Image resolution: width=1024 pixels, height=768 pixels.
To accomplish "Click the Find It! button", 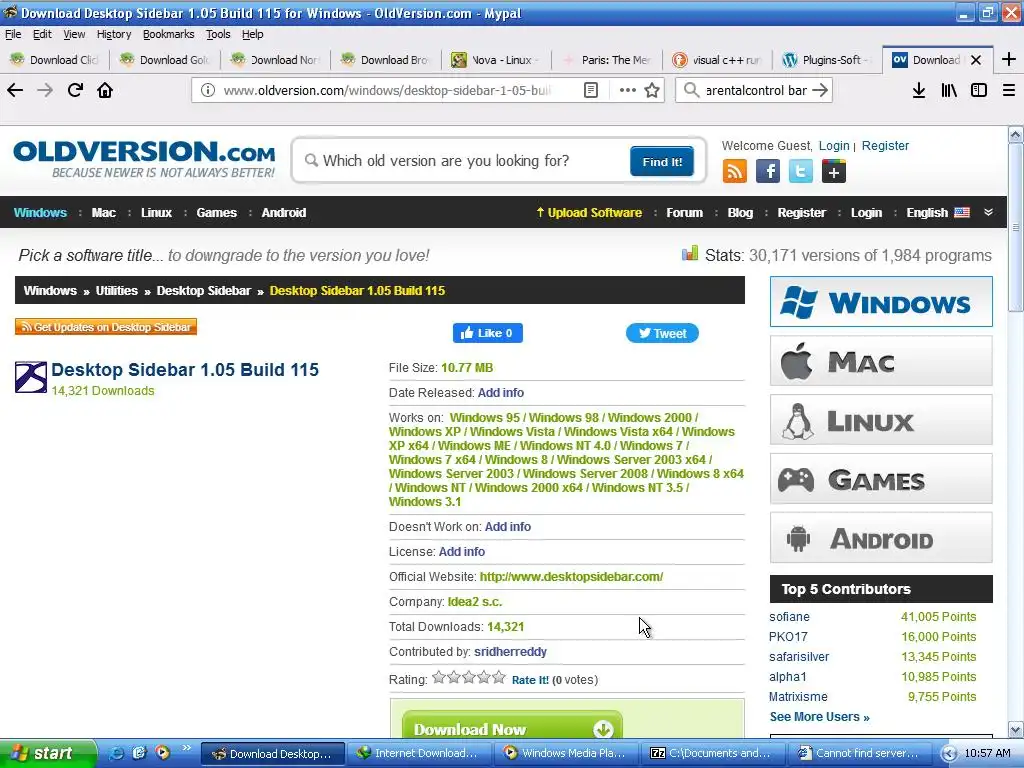I will point(662,161).
